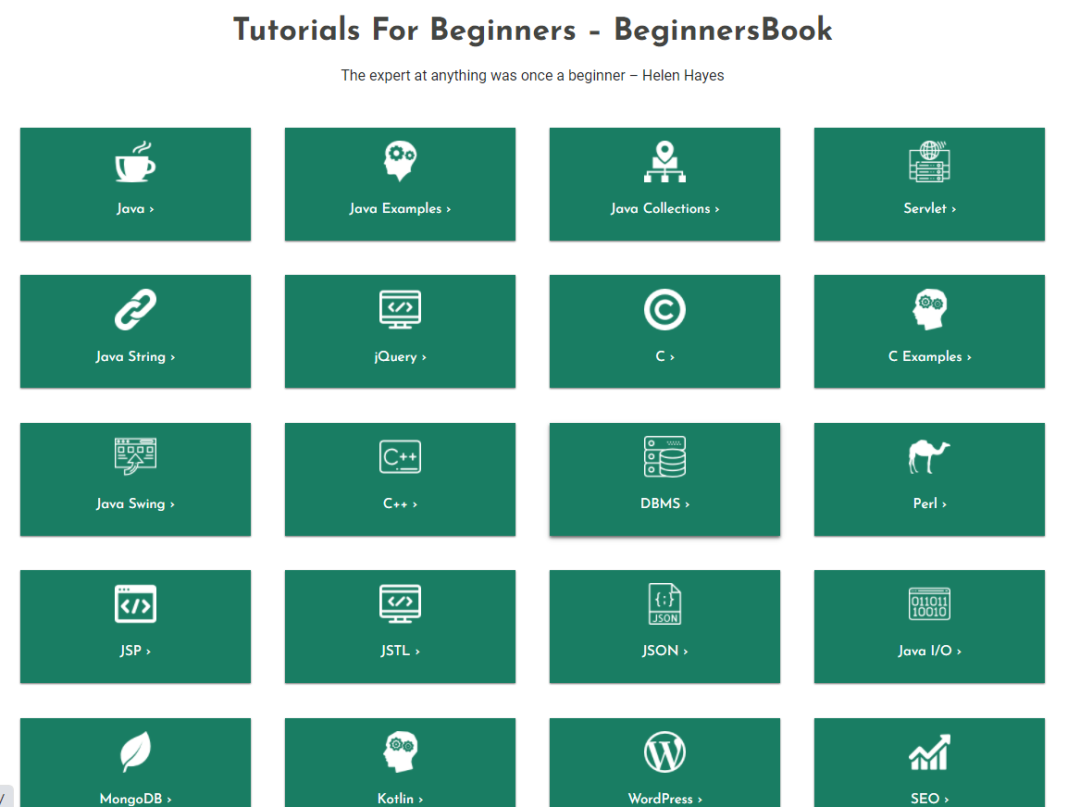The width and height of the screenshot is (1080, 807).
Task: Click the C++ boxed icon
Action: [400, 457]
